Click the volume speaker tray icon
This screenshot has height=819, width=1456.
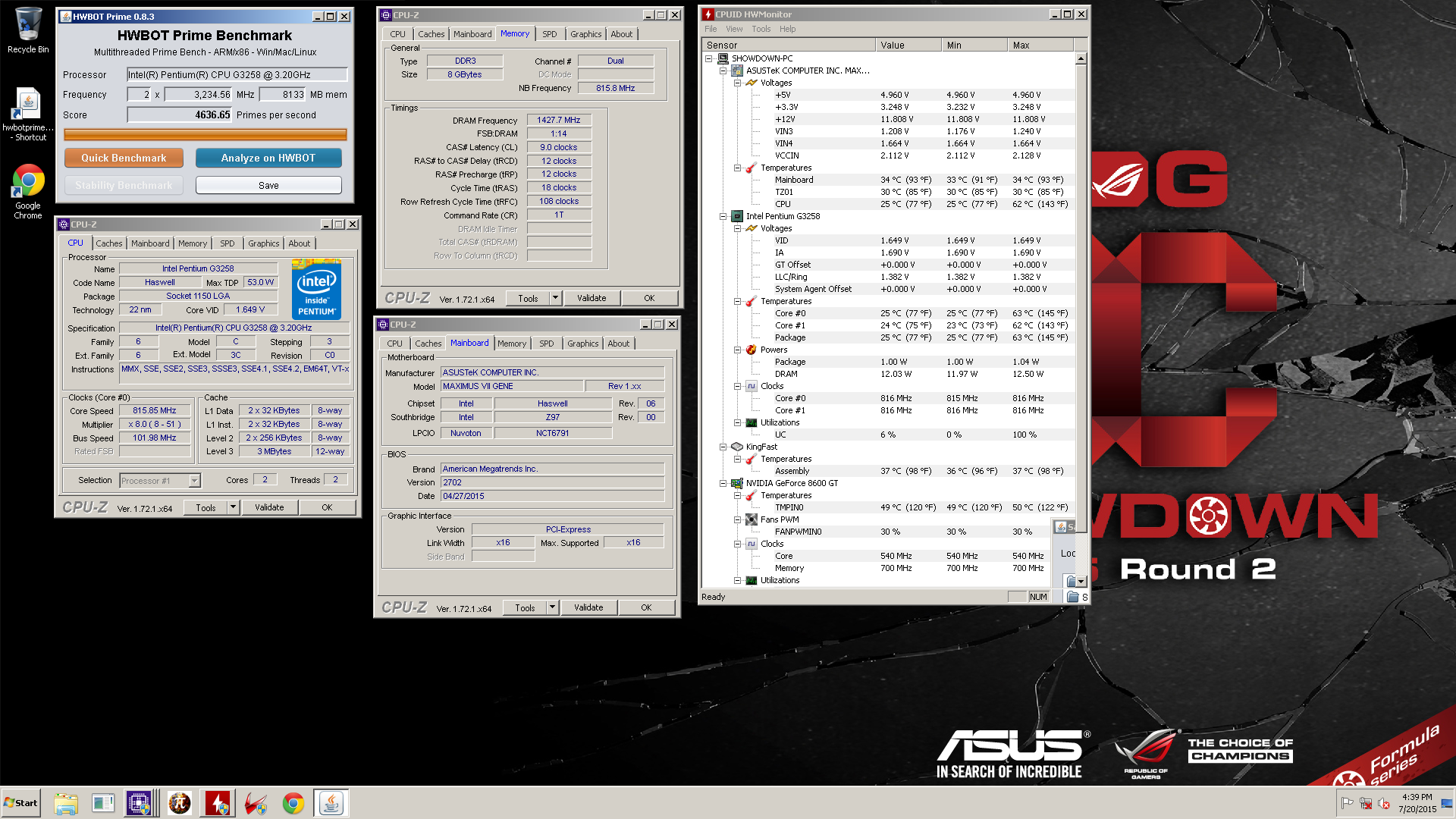[1383, 803]
